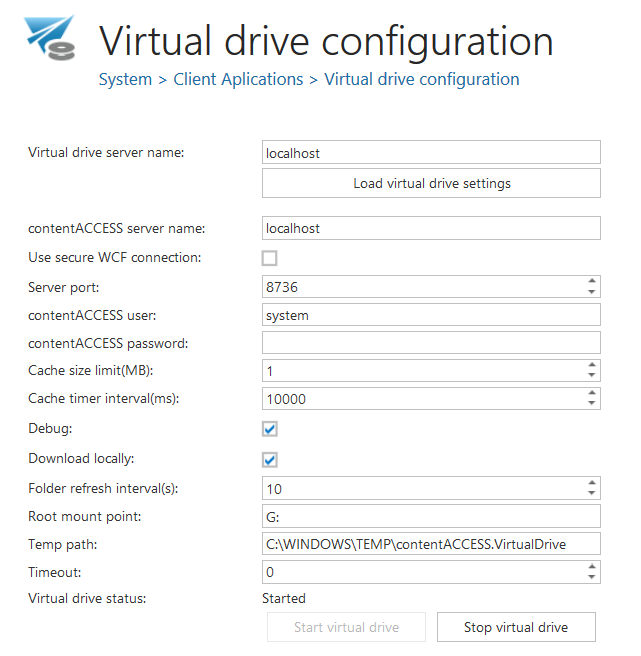Disable the Download locally checkbox
The width and height of the screenshot is (641, 656).
[270, 460]
